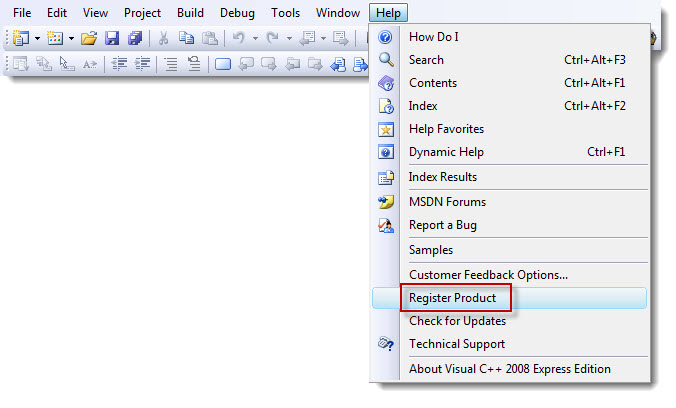This screenshot has width=676, height=408.
Task: Click the Display Object Member List icon
Action: tap(20, 64)
